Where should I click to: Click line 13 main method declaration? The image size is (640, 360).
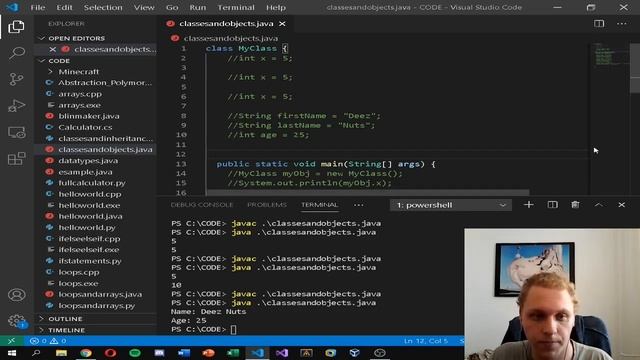[326, 164]
